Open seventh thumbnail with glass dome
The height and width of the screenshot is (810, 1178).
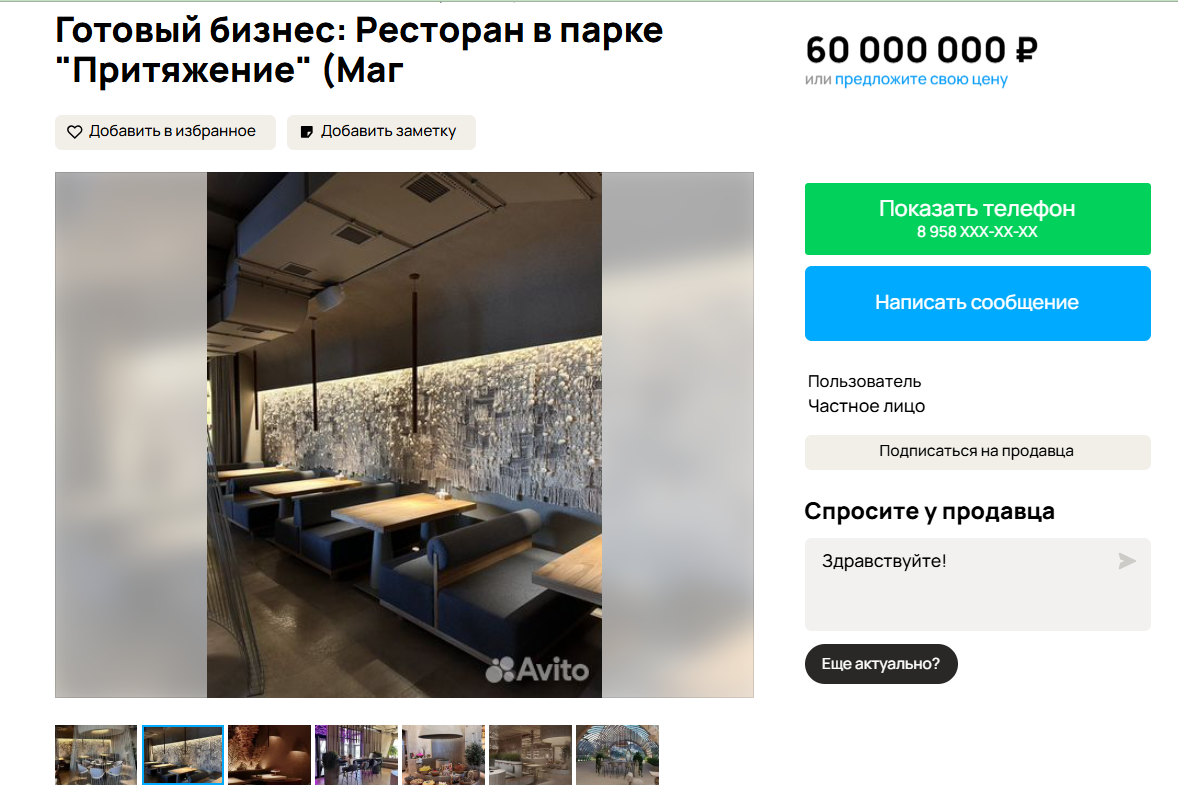(618, 754)
